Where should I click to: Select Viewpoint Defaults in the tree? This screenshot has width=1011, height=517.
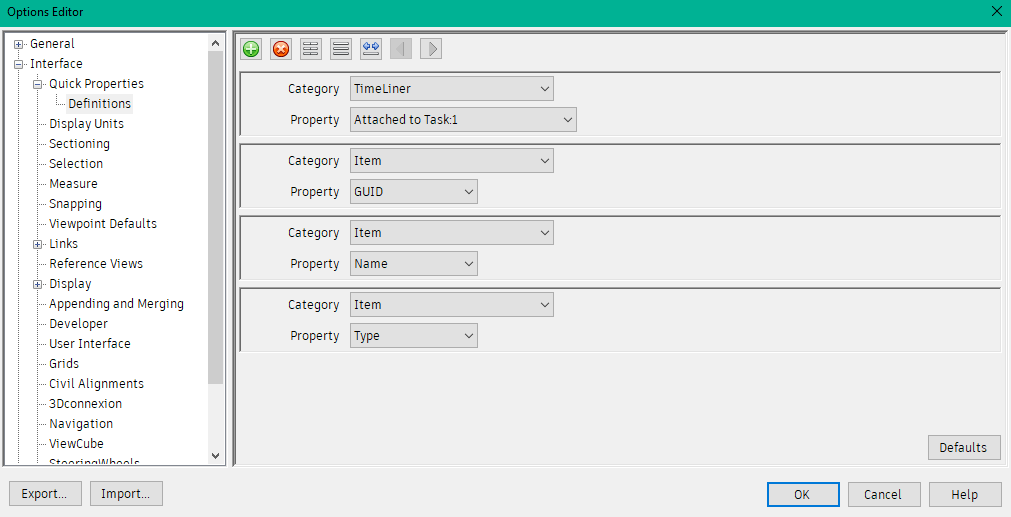pos(102,224)
